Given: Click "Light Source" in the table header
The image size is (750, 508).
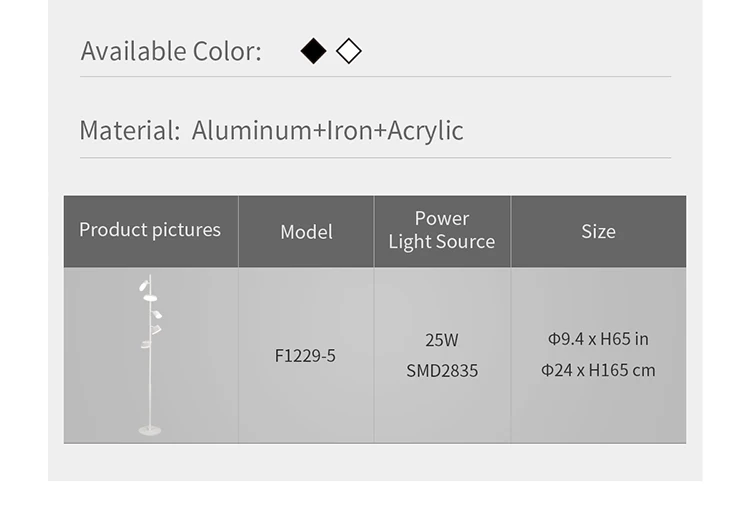Looking at the screenshot, I should pos(442,242).
